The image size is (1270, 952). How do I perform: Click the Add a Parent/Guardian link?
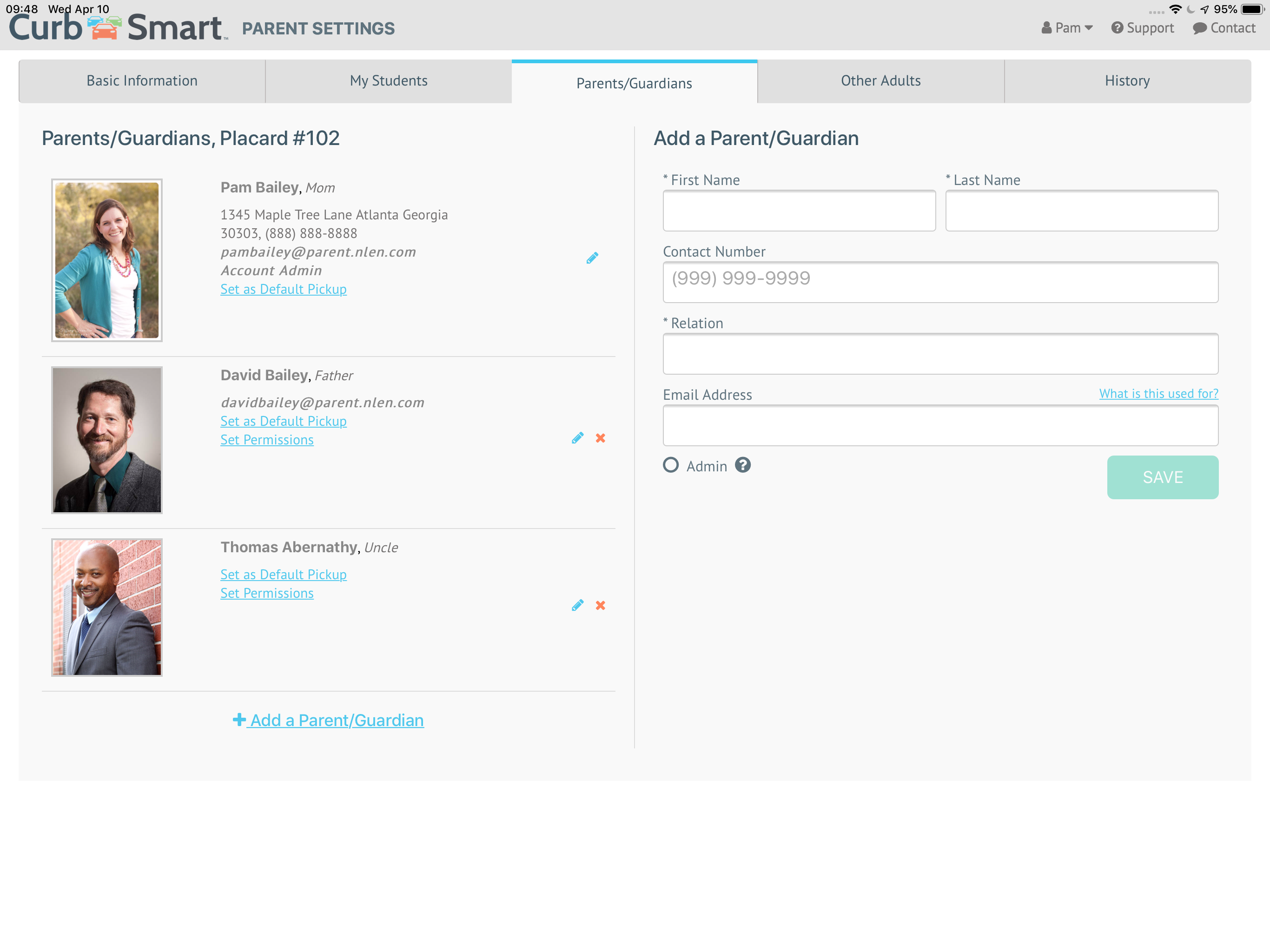328,720
